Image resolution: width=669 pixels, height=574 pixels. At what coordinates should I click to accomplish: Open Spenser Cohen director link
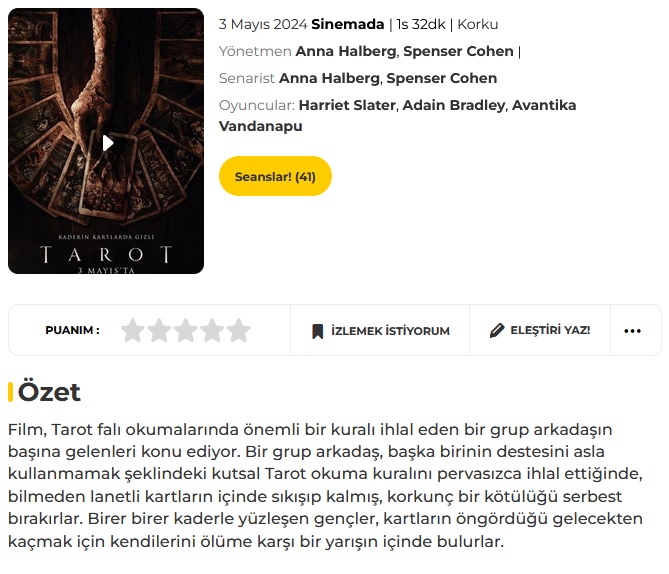point(458,51)
